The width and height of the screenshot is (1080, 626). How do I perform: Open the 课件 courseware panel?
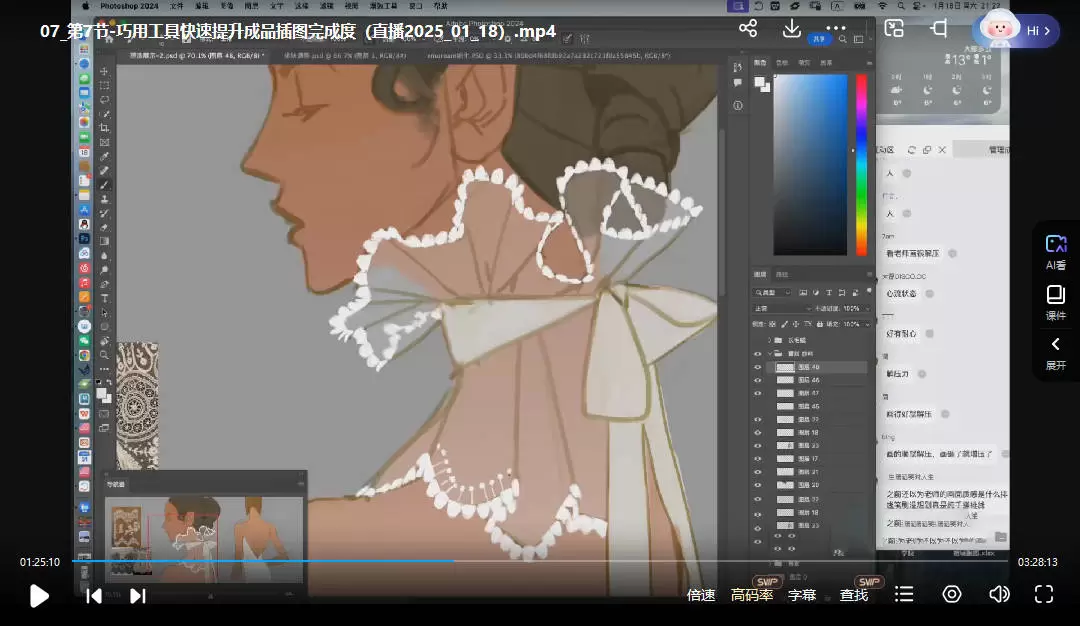pos(1056,303)
